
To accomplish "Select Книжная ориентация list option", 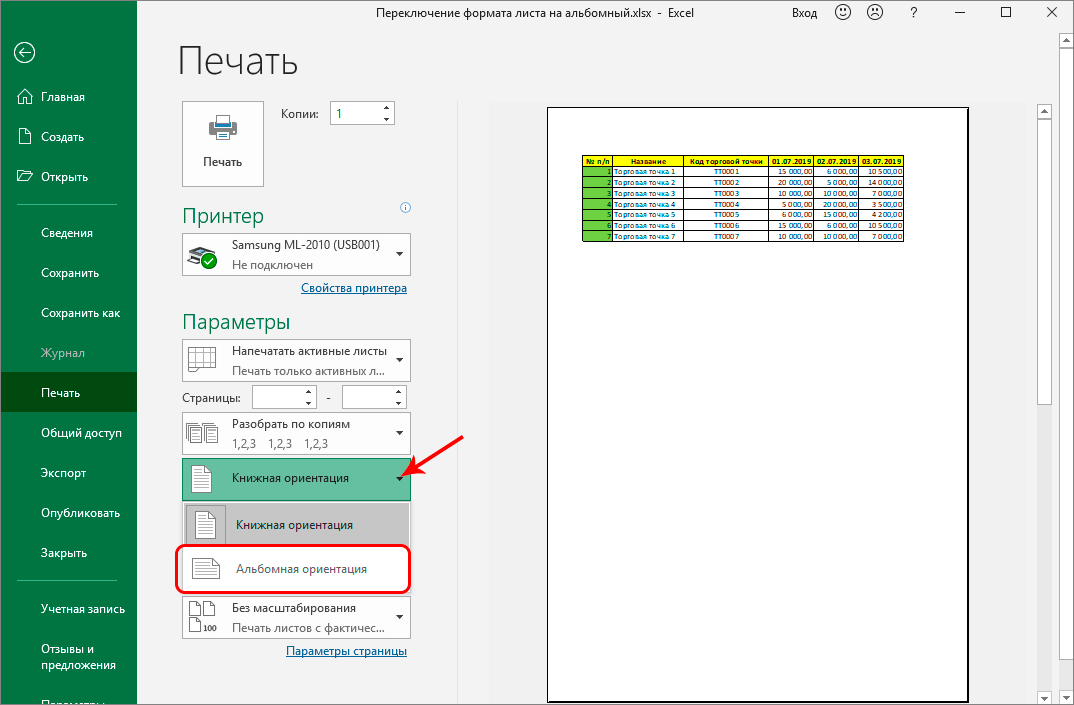I will tap(297, 525).
